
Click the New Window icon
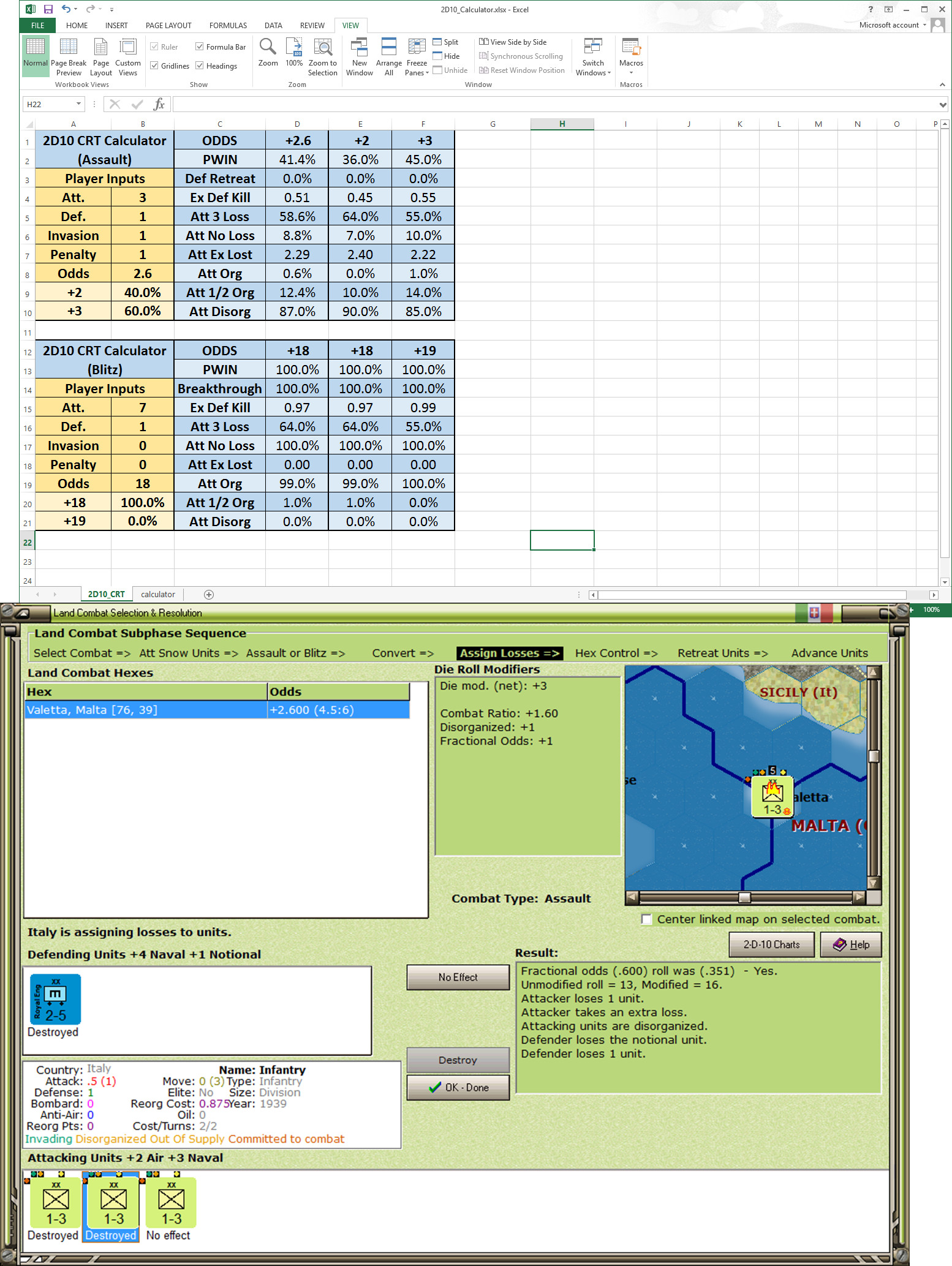359,48
